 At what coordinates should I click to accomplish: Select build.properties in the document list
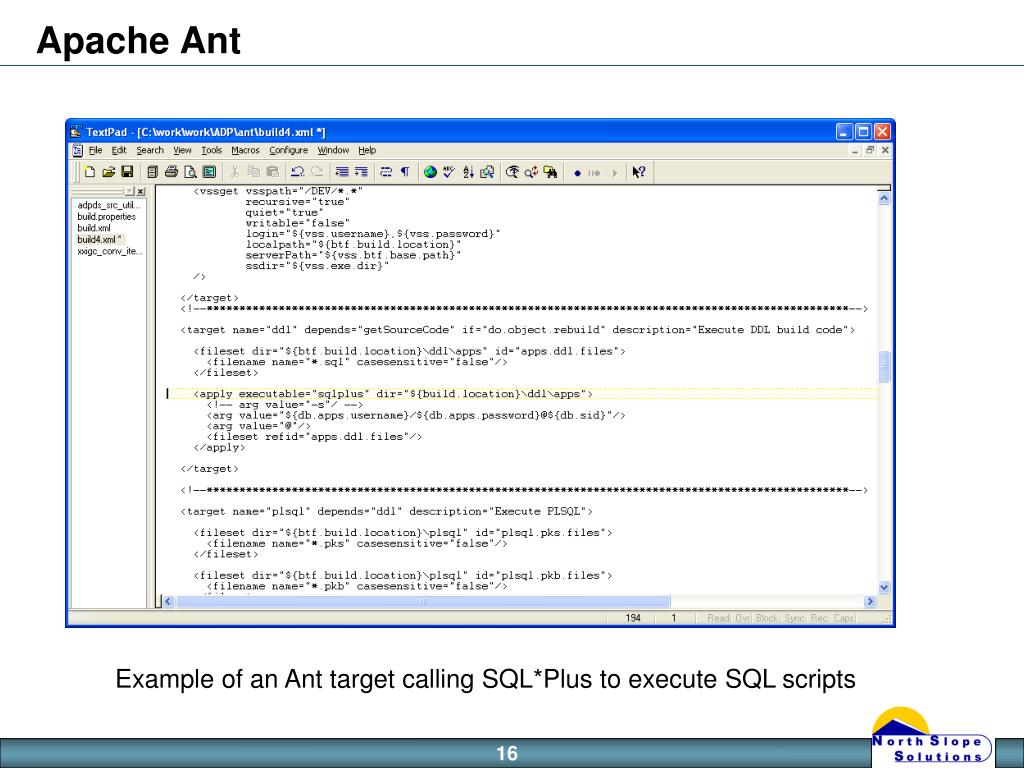(x=106, y=217)
